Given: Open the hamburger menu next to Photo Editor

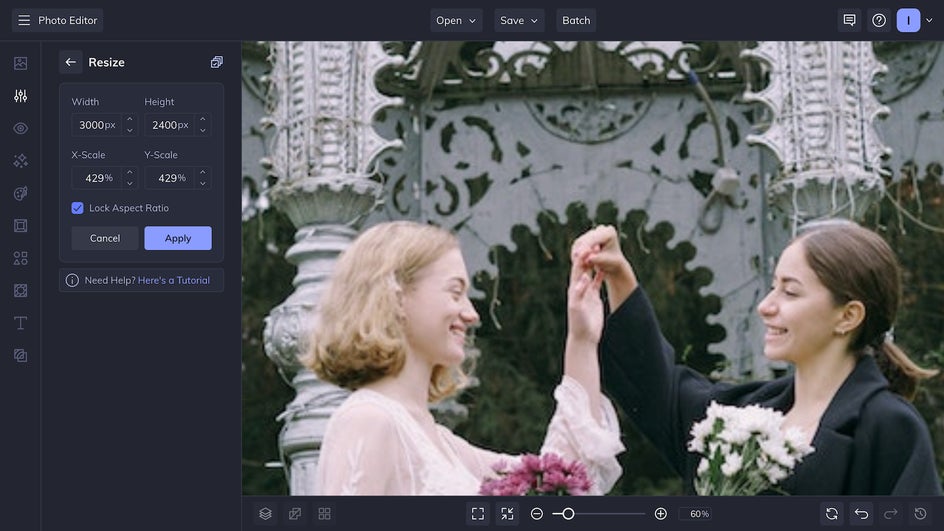Looking at the screenshot, I should click(24, 20).
